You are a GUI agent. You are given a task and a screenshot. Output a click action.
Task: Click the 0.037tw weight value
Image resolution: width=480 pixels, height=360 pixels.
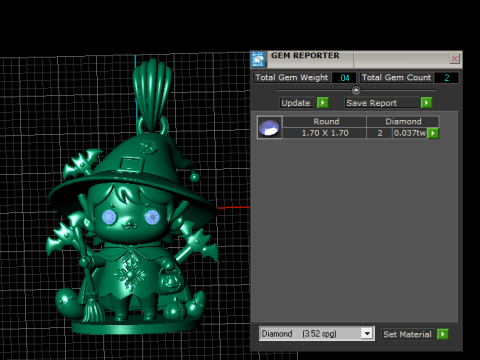click(x=410, y=133)
